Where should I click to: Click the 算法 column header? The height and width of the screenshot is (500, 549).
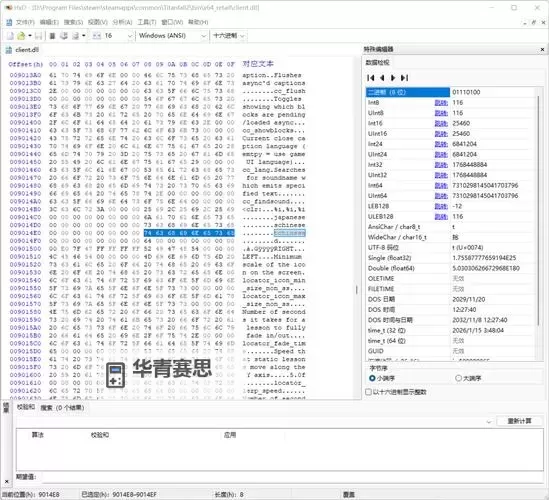37,435
